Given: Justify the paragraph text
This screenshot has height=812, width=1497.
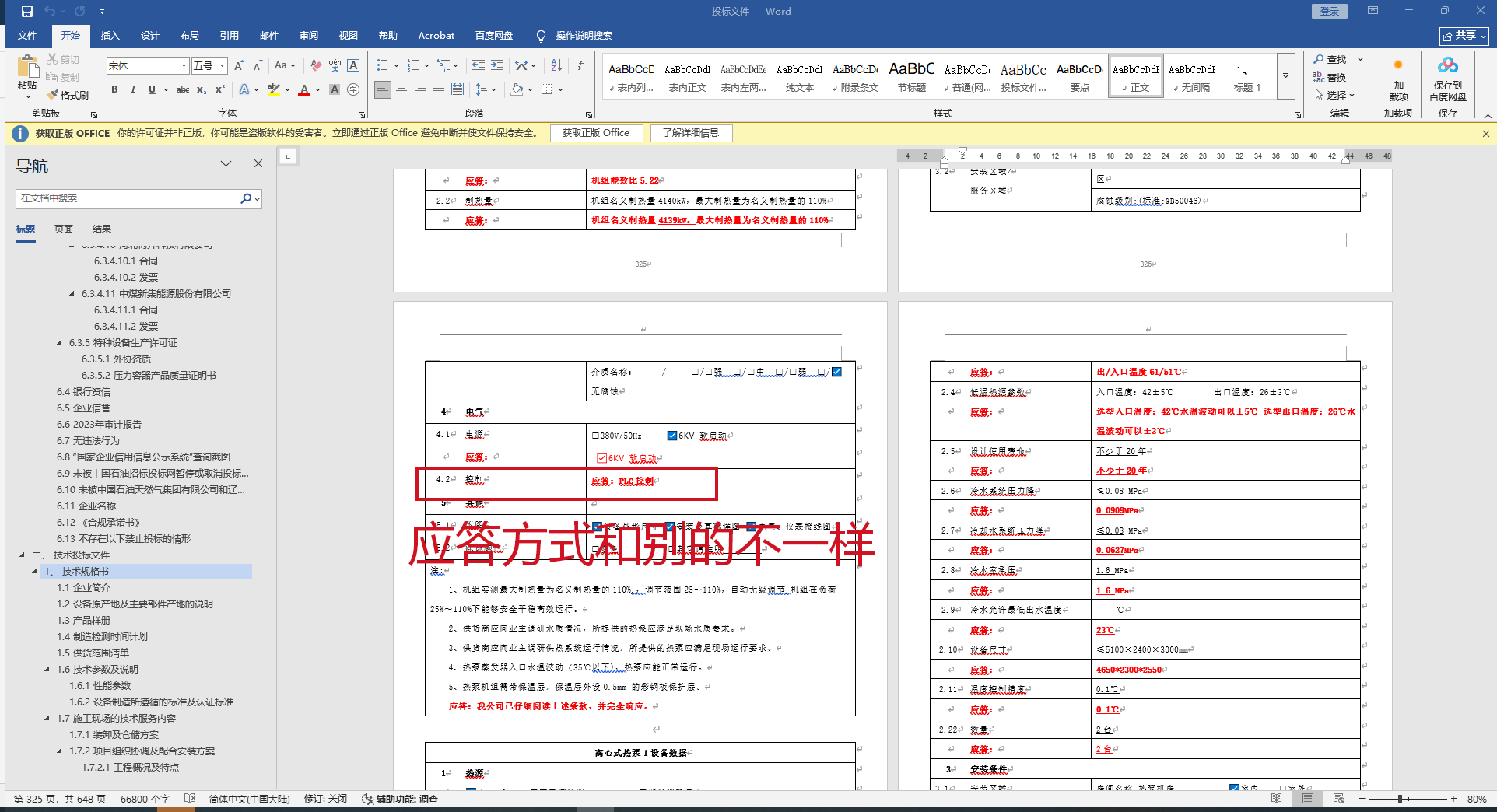Looking at the screenshot, I should (x=439, y=89).
